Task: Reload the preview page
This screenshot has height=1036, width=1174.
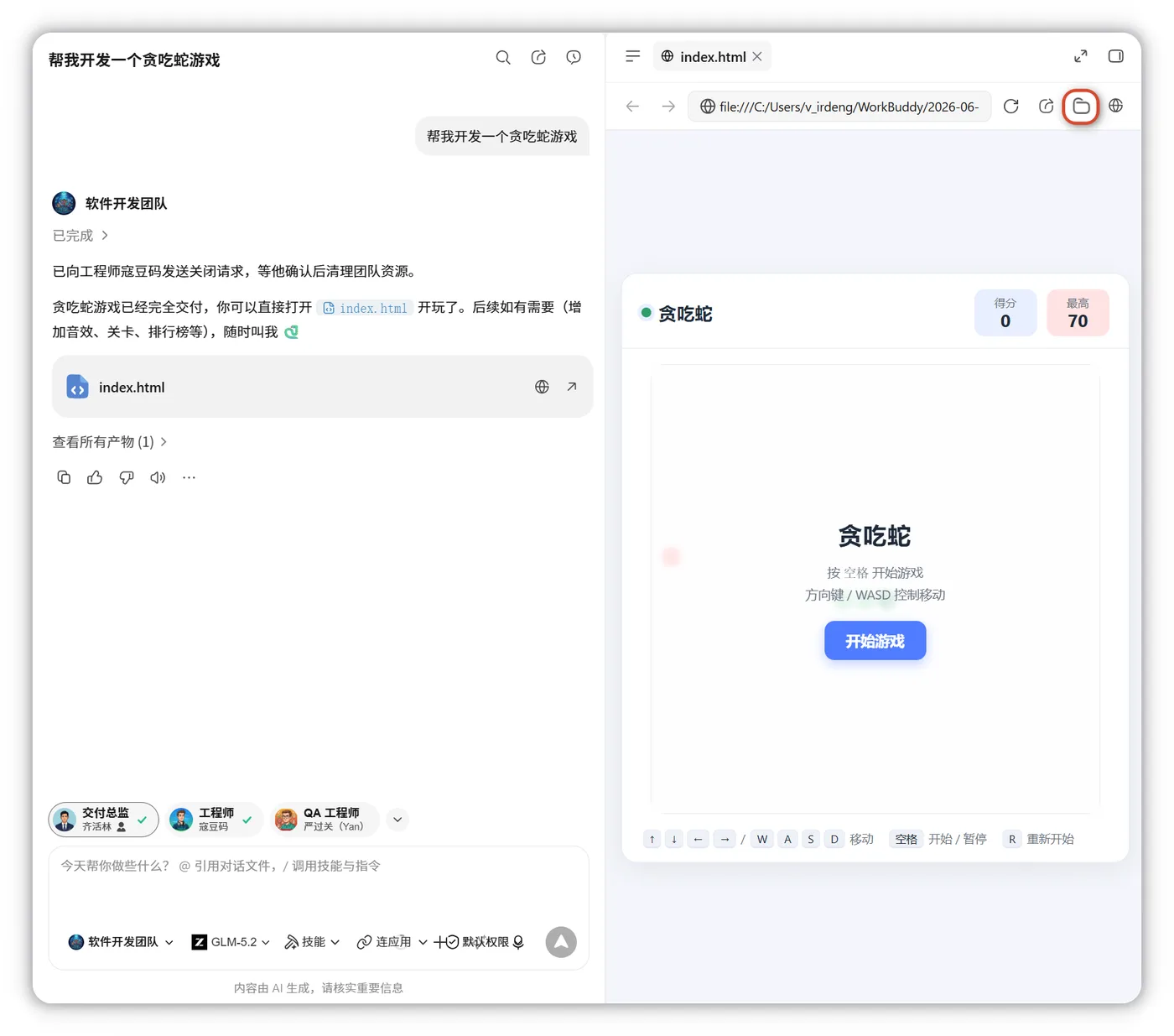Action: [x=1011, y=107]
